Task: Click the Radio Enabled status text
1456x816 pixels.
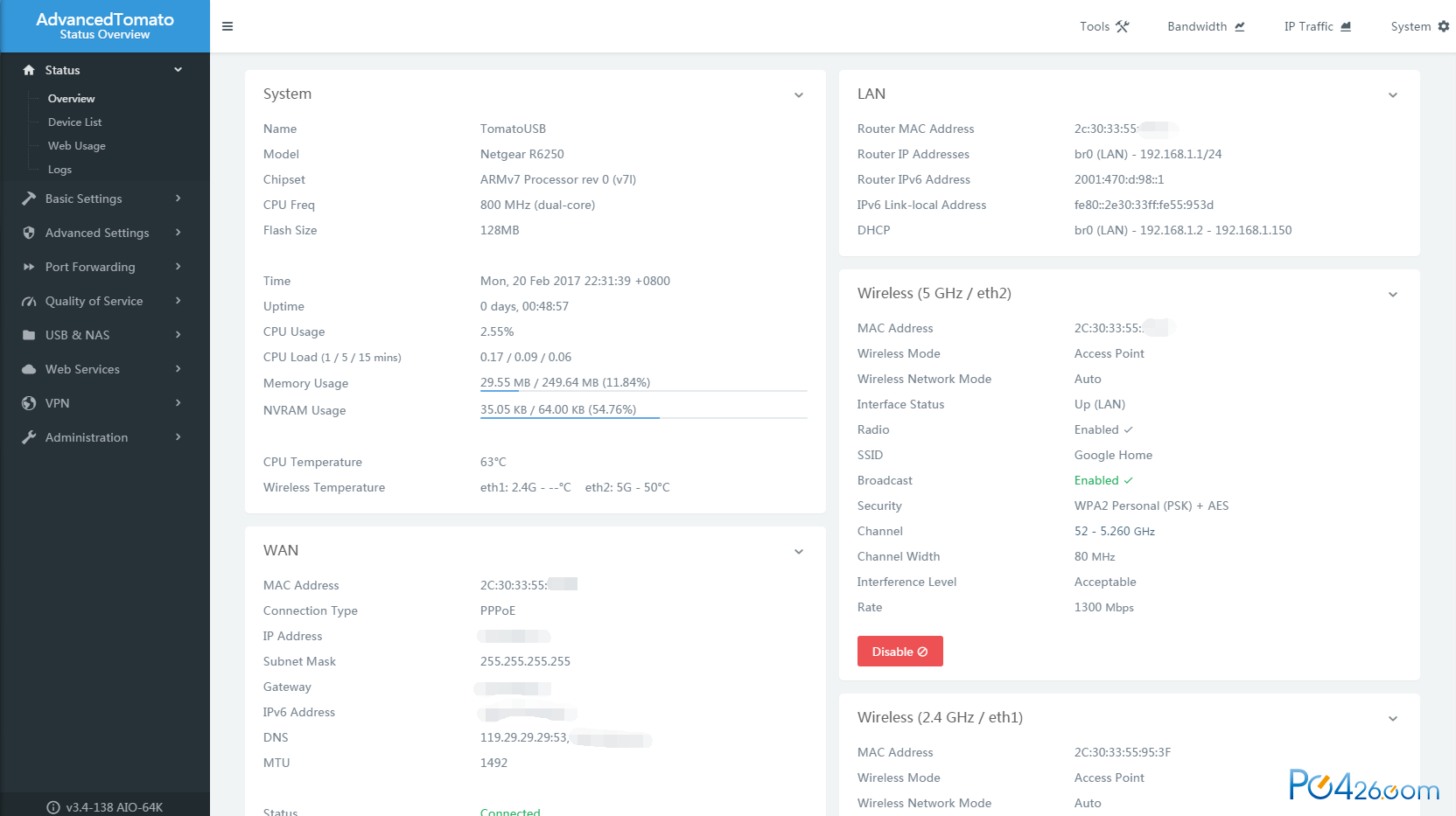Action: click(x=1102, y=429)
